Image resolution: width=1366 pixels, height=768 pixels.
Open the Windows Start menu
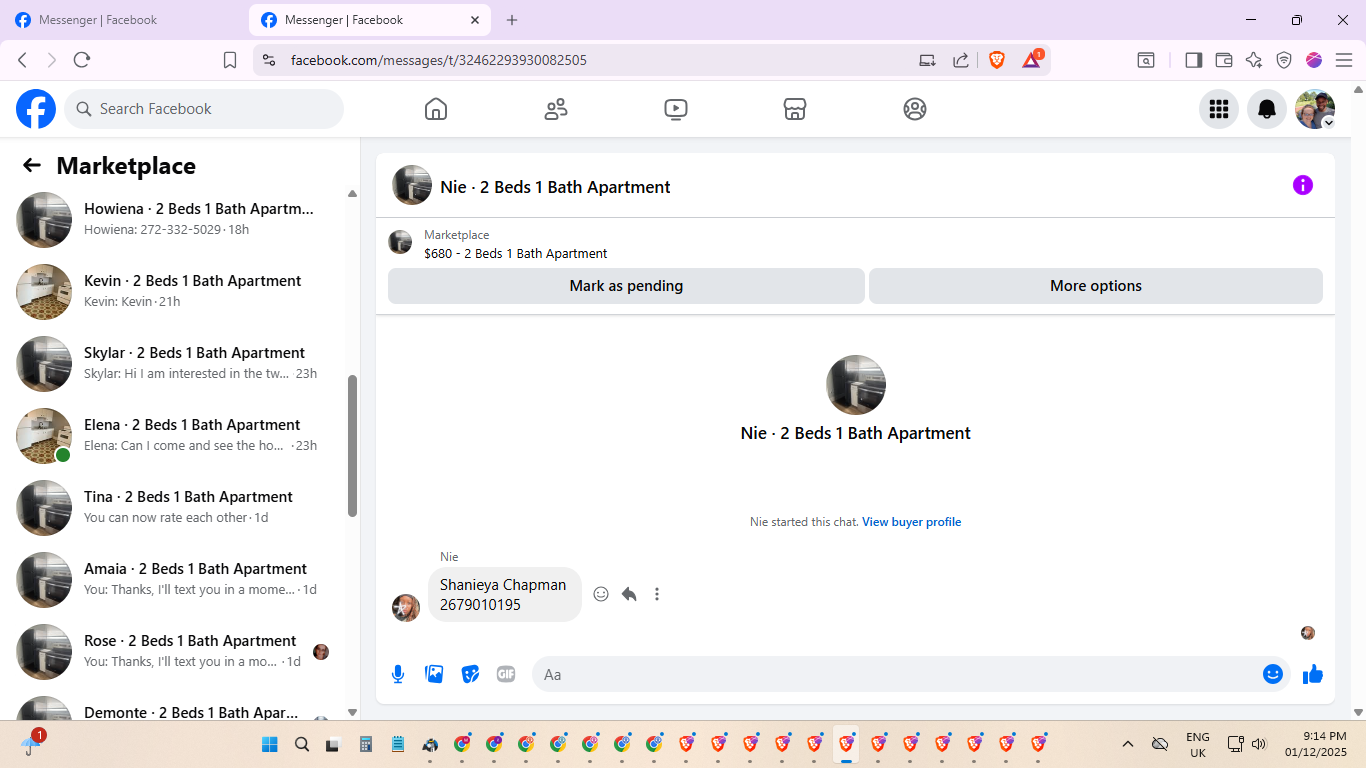(x=270, y=744)
